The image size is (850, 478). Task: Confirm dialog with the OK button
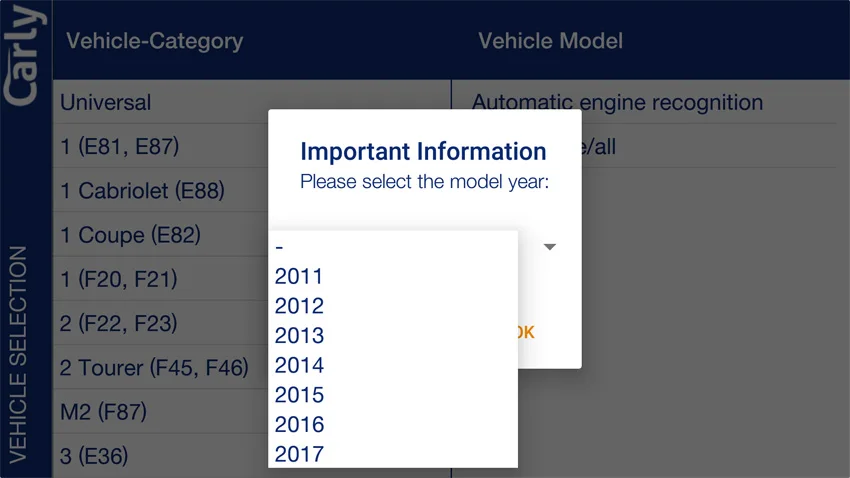click(x=525, y=332)
